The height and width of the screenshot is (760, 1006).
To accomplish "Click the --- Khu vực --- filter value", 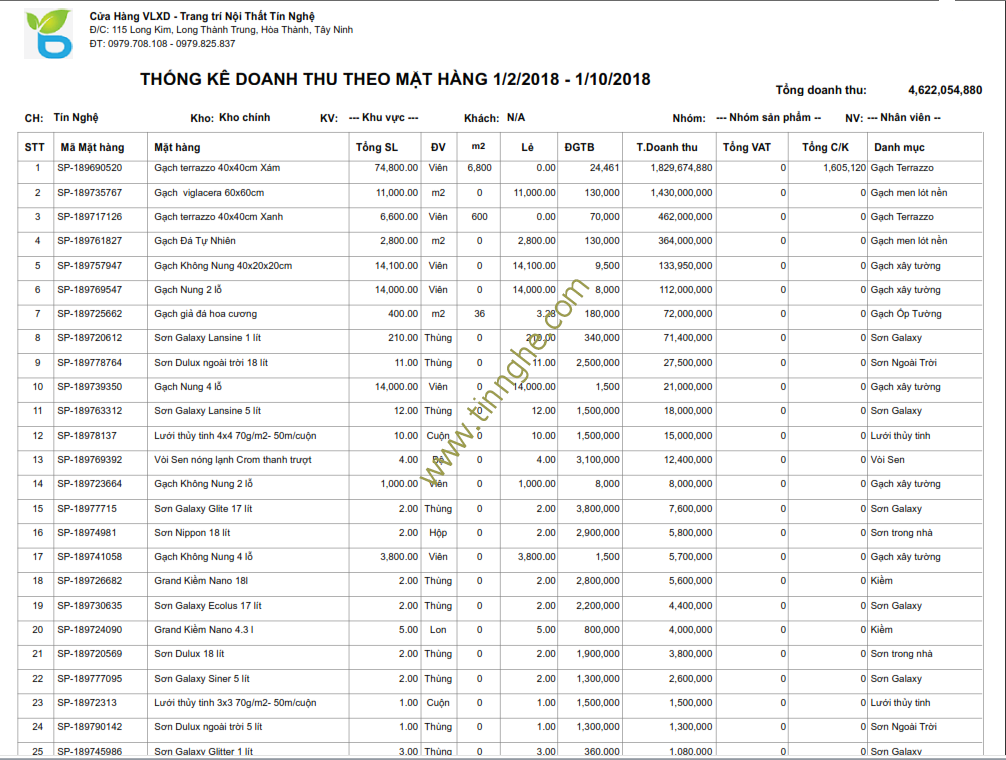I will coord(384,117).
